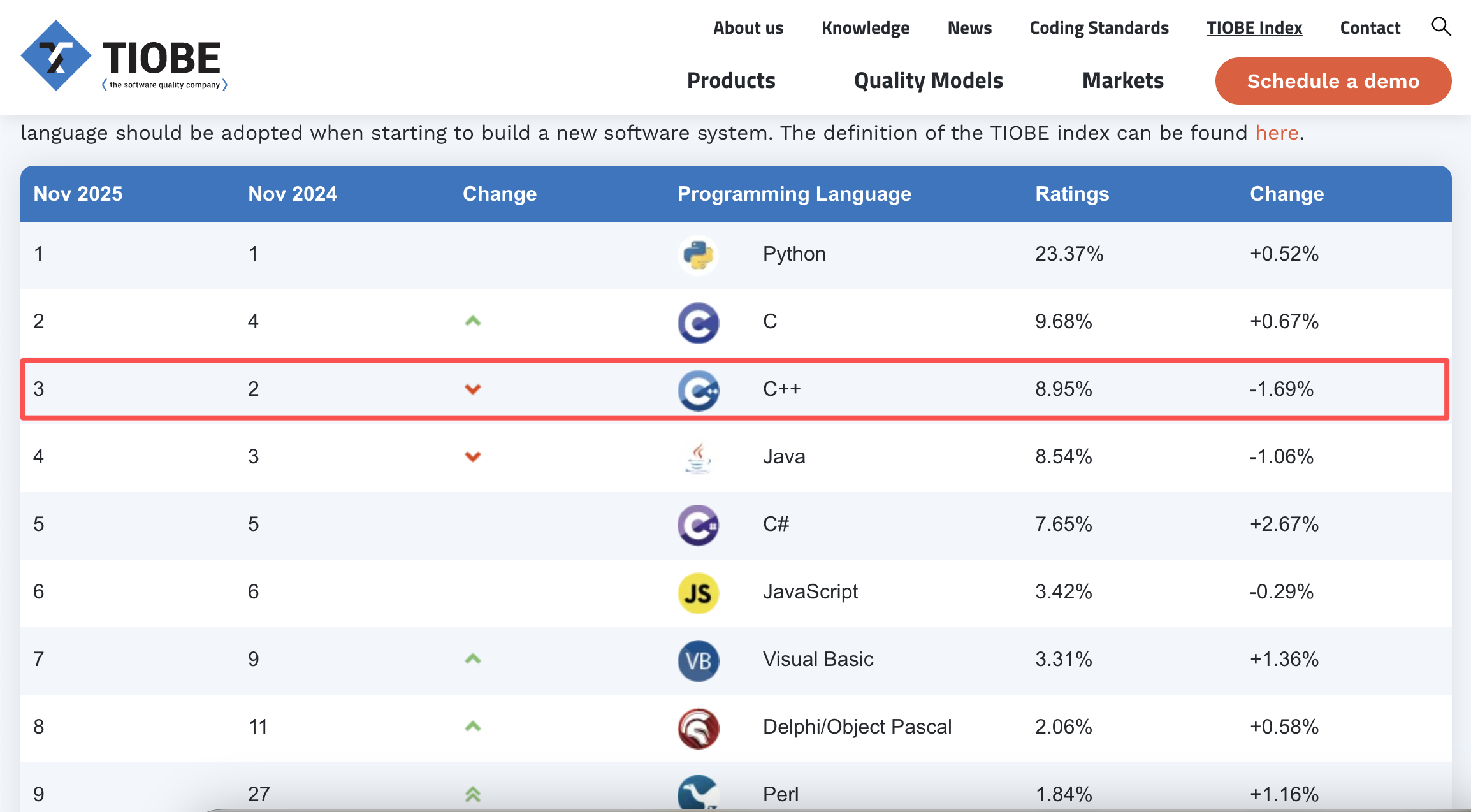The width and height of the screenshot is (1471, 812).
Task: Click the Programming Language column header
Action: click(794, 194)
